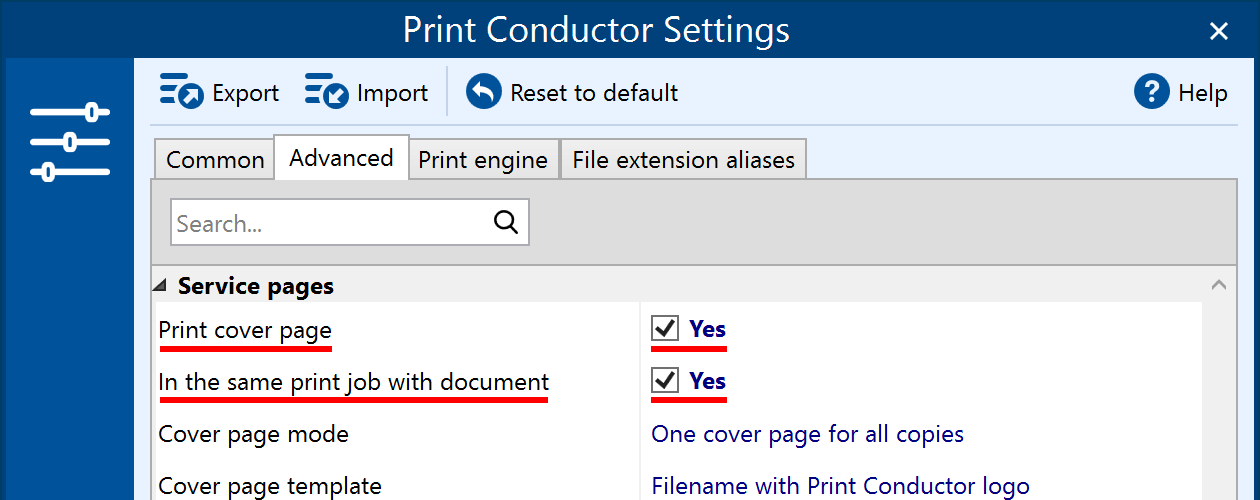Viewport: 1260px width, 500px height.
Task: Open Cover page template value dropdown
Action: 840,486
